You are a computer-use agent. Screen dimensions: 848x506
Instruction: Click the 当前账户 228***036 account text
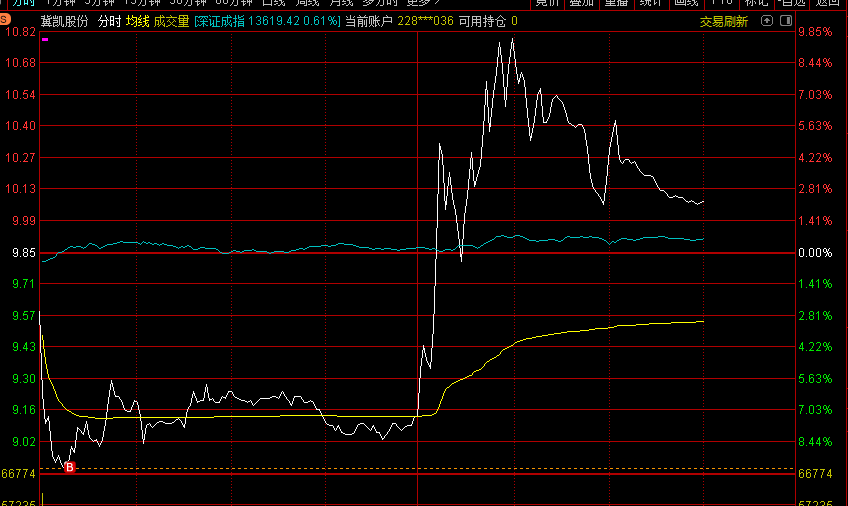pos(399,22)
